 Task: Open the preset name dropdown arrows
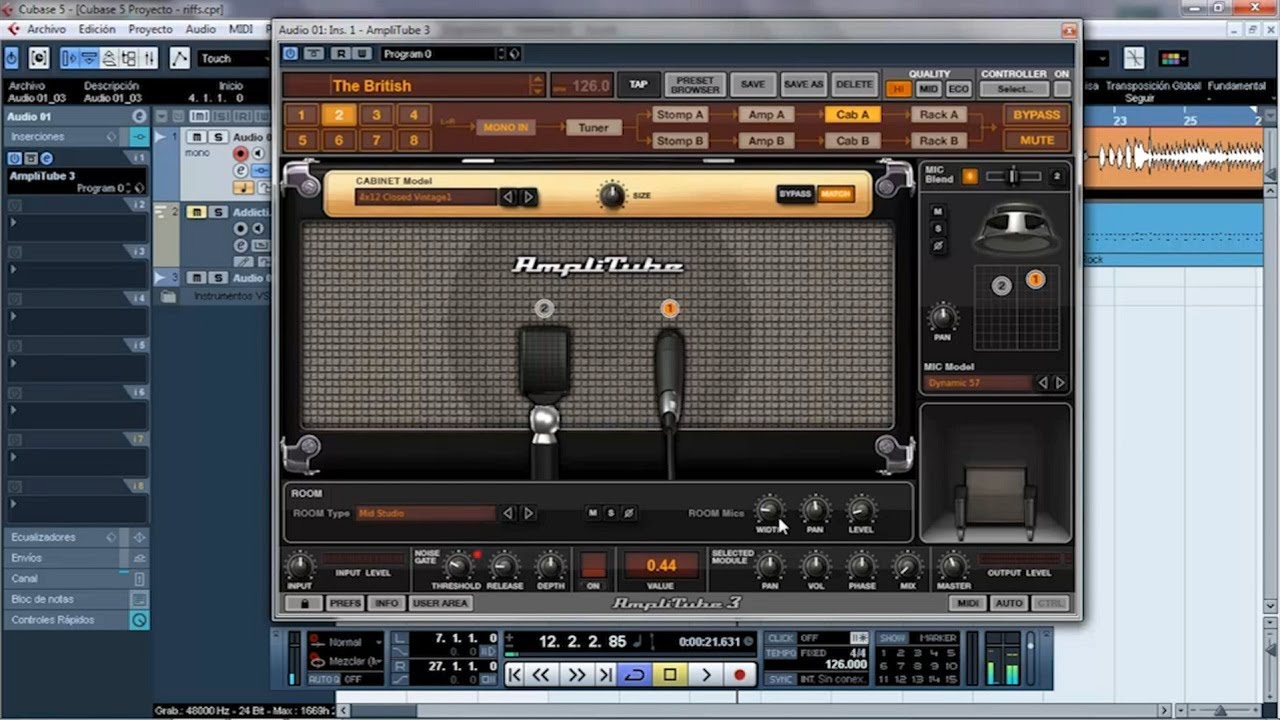[537, 86]
